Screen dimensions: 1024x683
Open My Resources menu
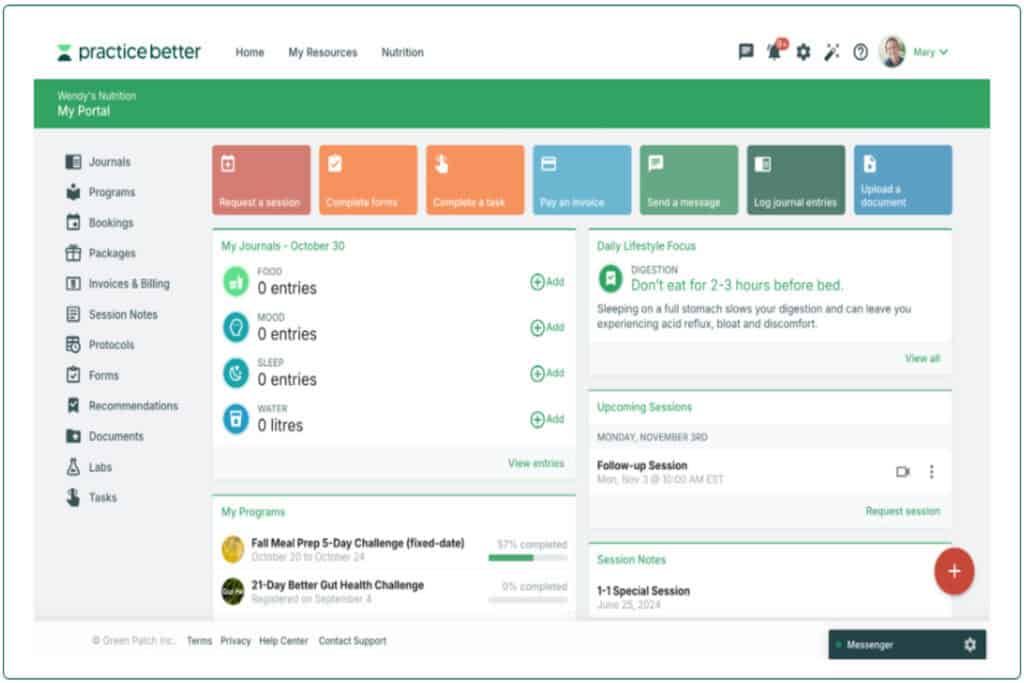[322, 52]
